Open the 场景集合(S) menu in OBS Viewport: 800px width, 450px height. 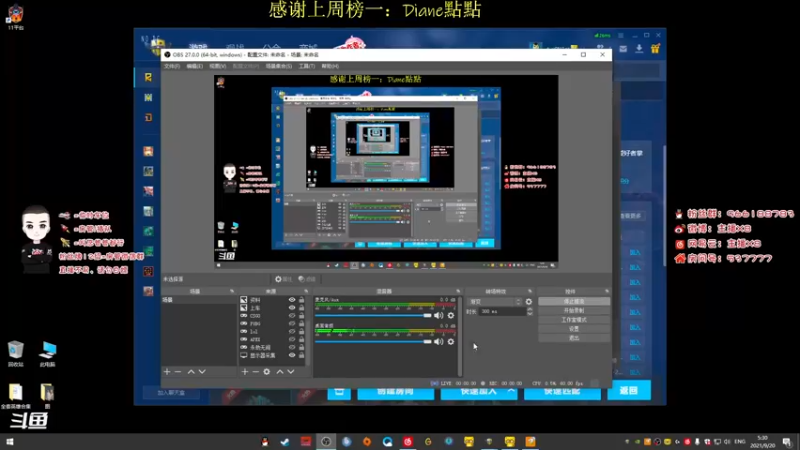coord(279,66)
